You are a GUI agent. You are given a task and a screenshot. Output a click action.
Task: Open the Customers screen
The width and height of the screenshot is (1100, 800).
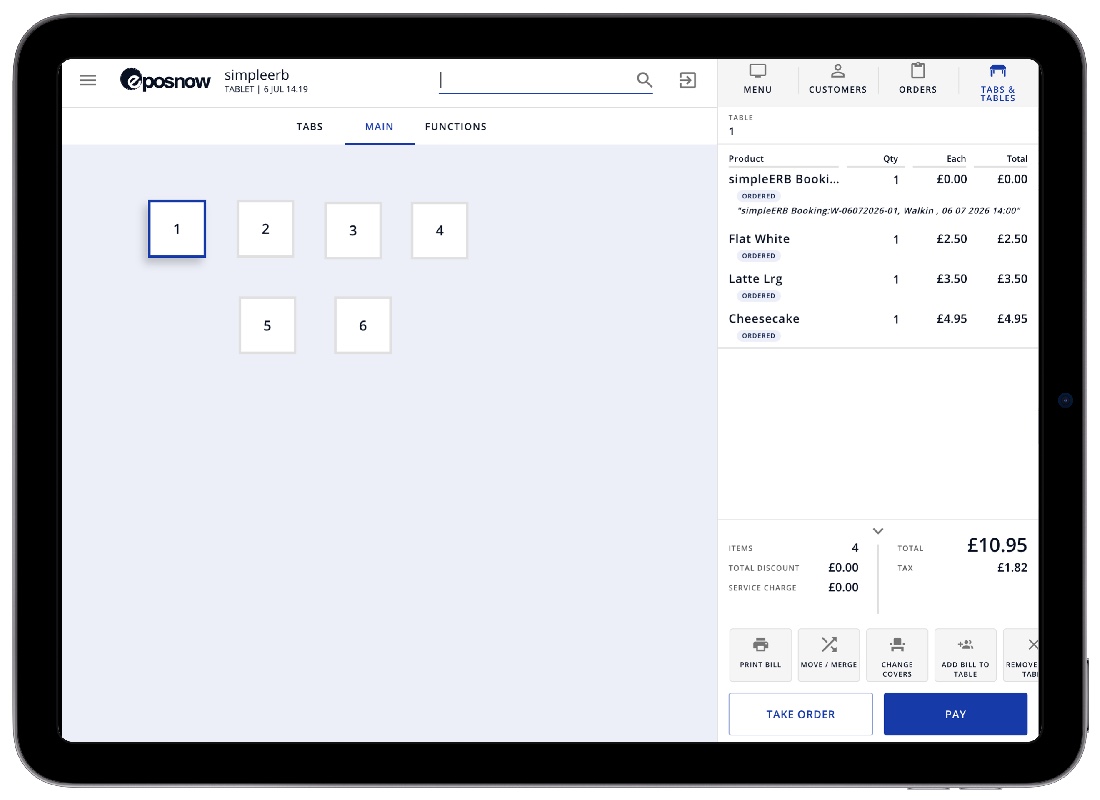(838, 79)
